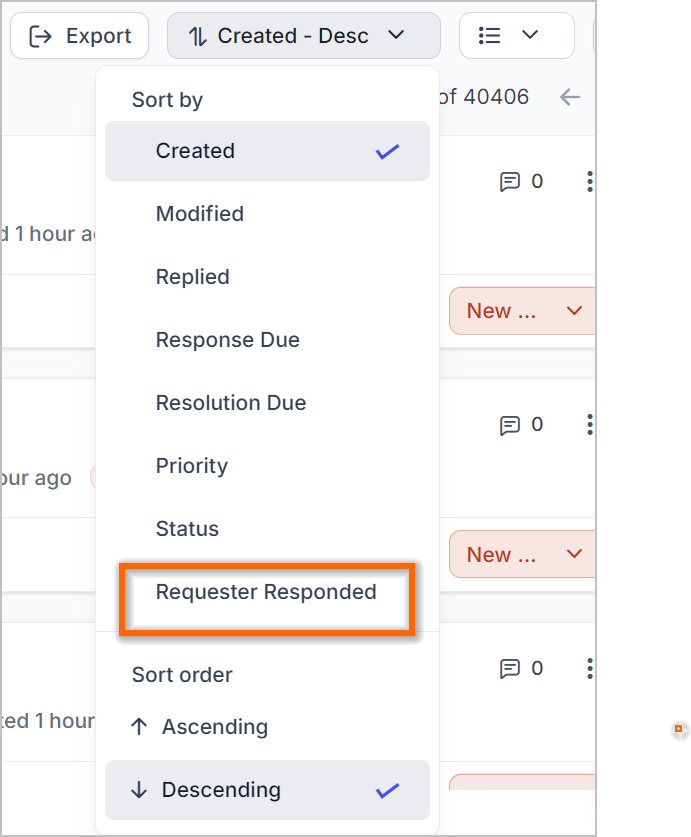Sort the list by Status
691x837 pixels.
coord(267,529)
